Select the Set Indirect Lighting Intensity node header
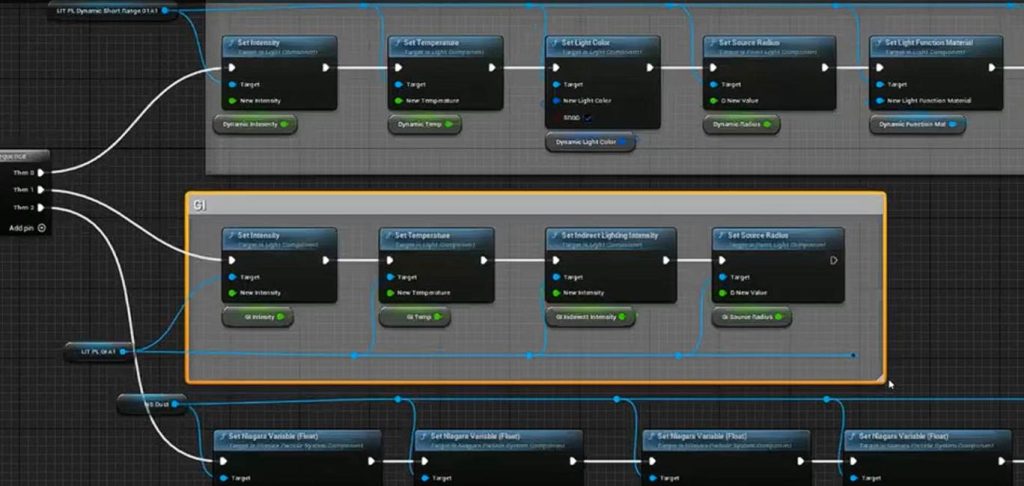The height and width of the screenshot is (486, 1024). pos(610,236)
